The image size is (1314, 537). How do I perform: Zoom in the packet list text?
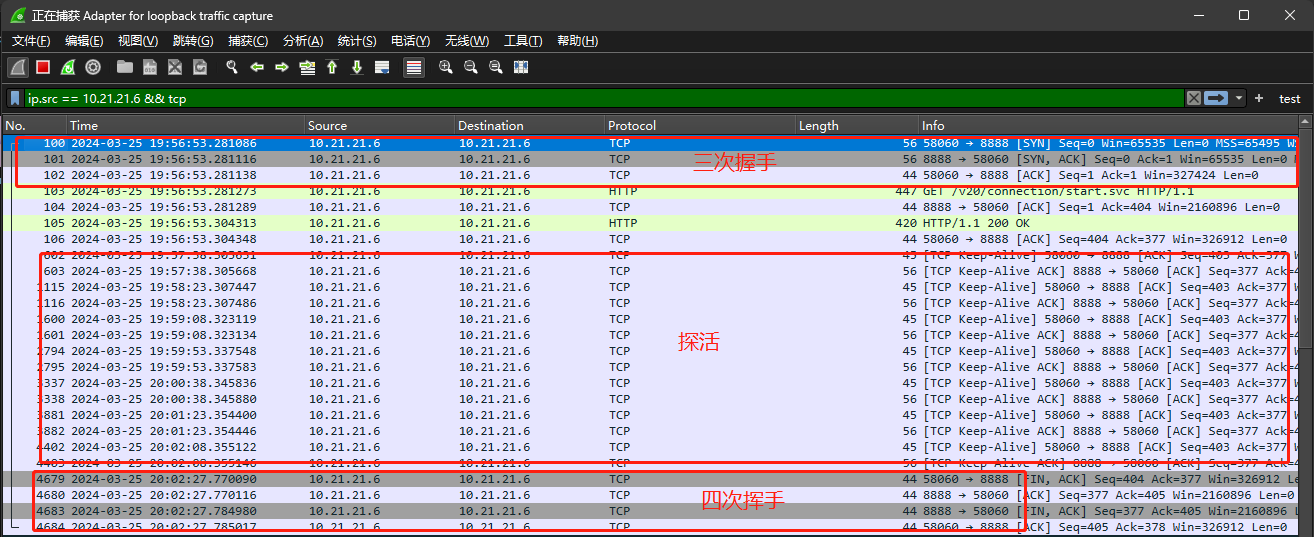tap(445, 67)
